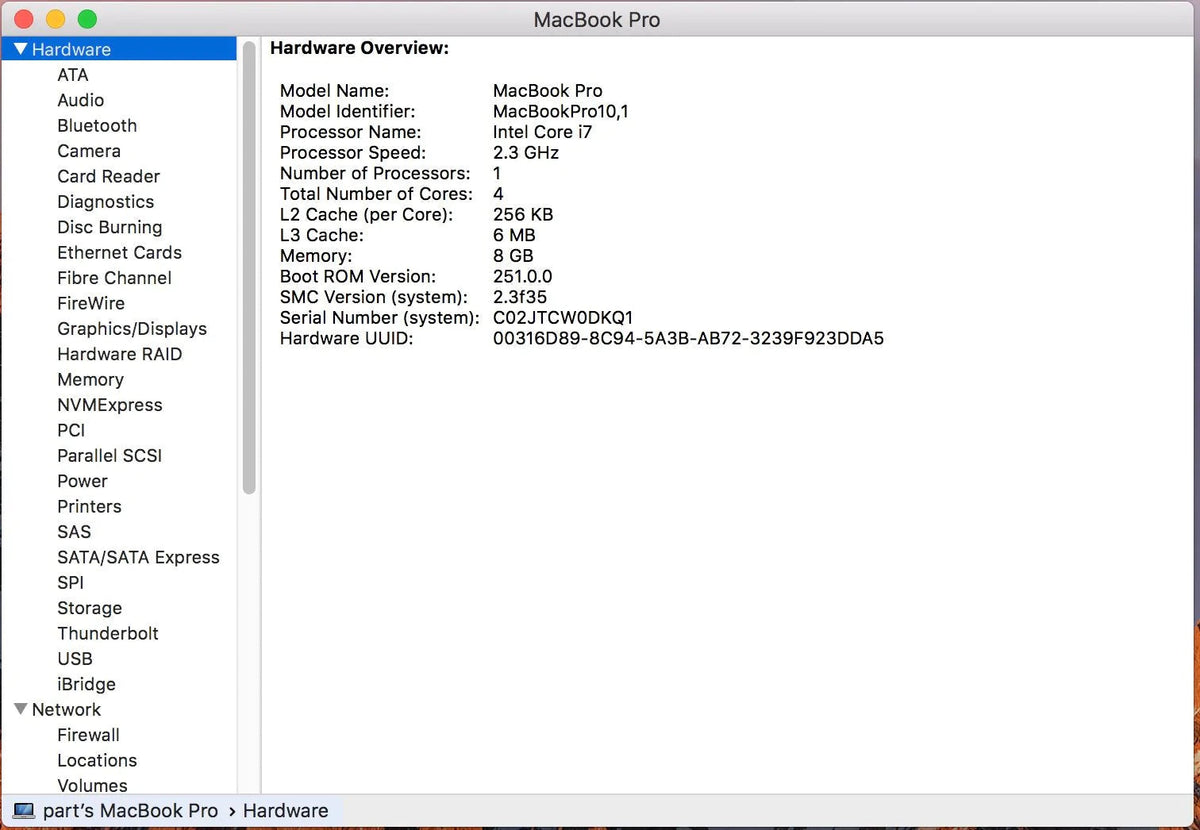Open the Card Reader entry
The image size is (1200, 830).
(109, 176)
